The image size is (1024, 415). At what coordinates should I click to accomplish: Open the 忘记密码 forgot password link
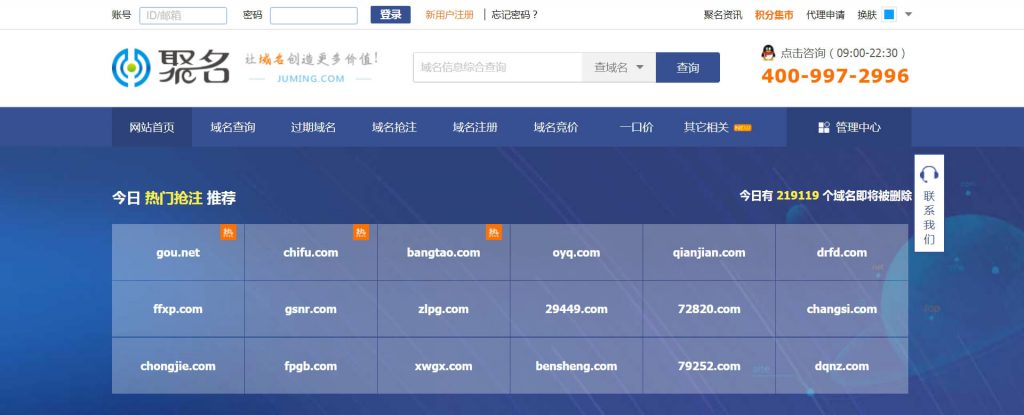(x=515, y=14)
